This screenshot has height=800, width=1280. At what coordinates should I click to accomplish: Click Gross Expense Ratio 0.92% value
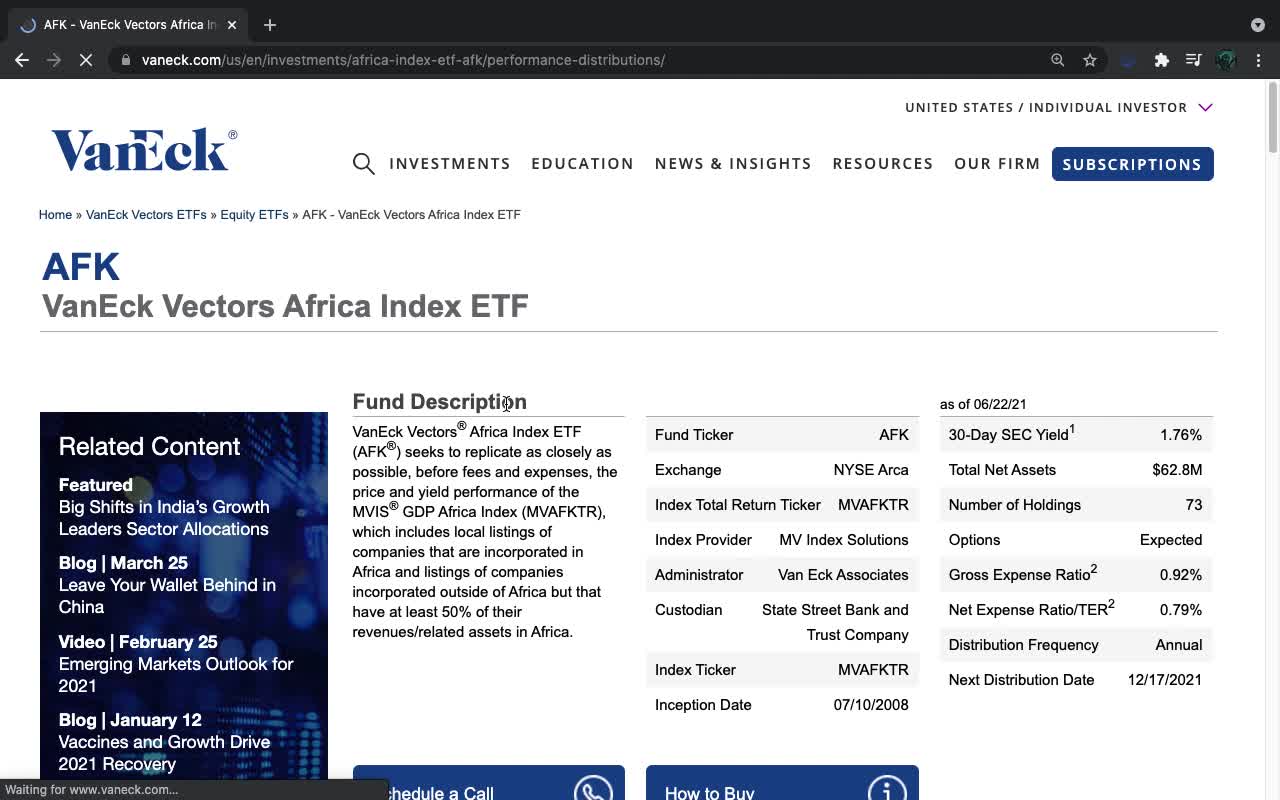click(x=1180, y=575)
